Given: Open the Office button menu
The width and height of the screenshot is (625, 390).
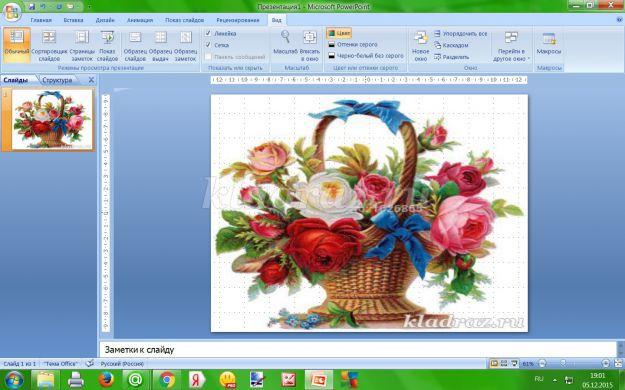Looking at the screenshot, I should coord(12,12).
